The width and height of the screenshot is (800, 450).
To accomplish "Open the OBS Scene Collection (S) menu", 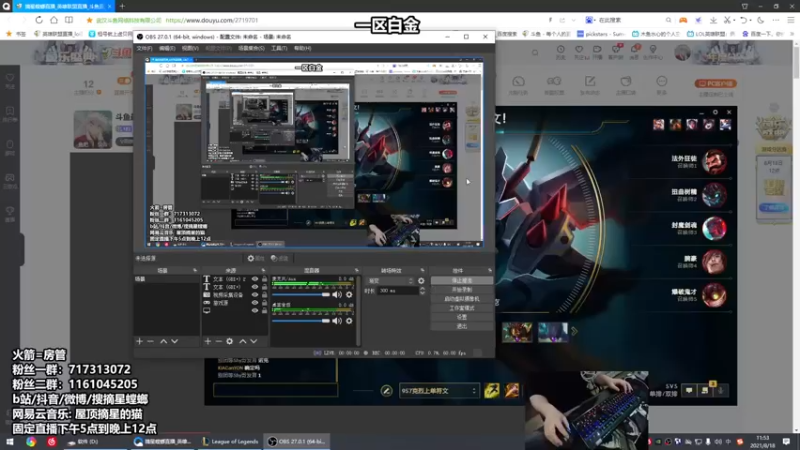I will pyautogui.click(x=251, y=48).
